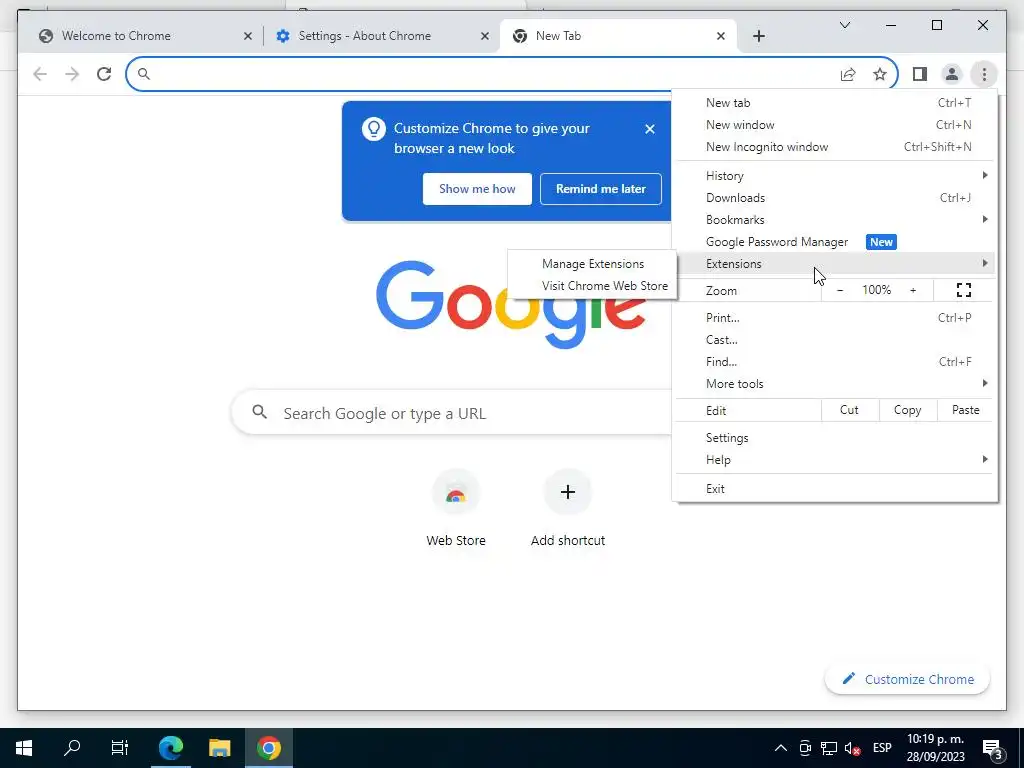Click the Copy edit button
Image resolution: width=1024 pixels, height=768 pixels.
tap(908, 410)
